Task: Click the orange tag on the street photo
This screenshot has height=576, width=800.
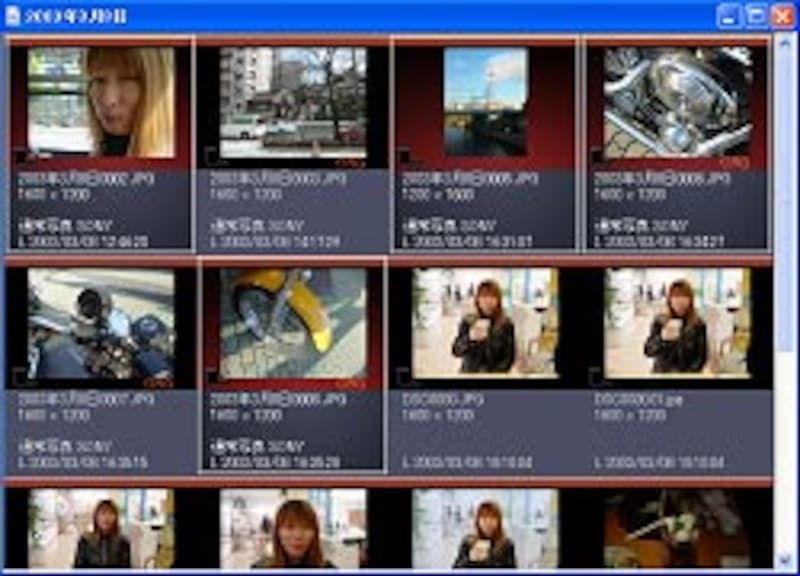Action: click(349, 160)
